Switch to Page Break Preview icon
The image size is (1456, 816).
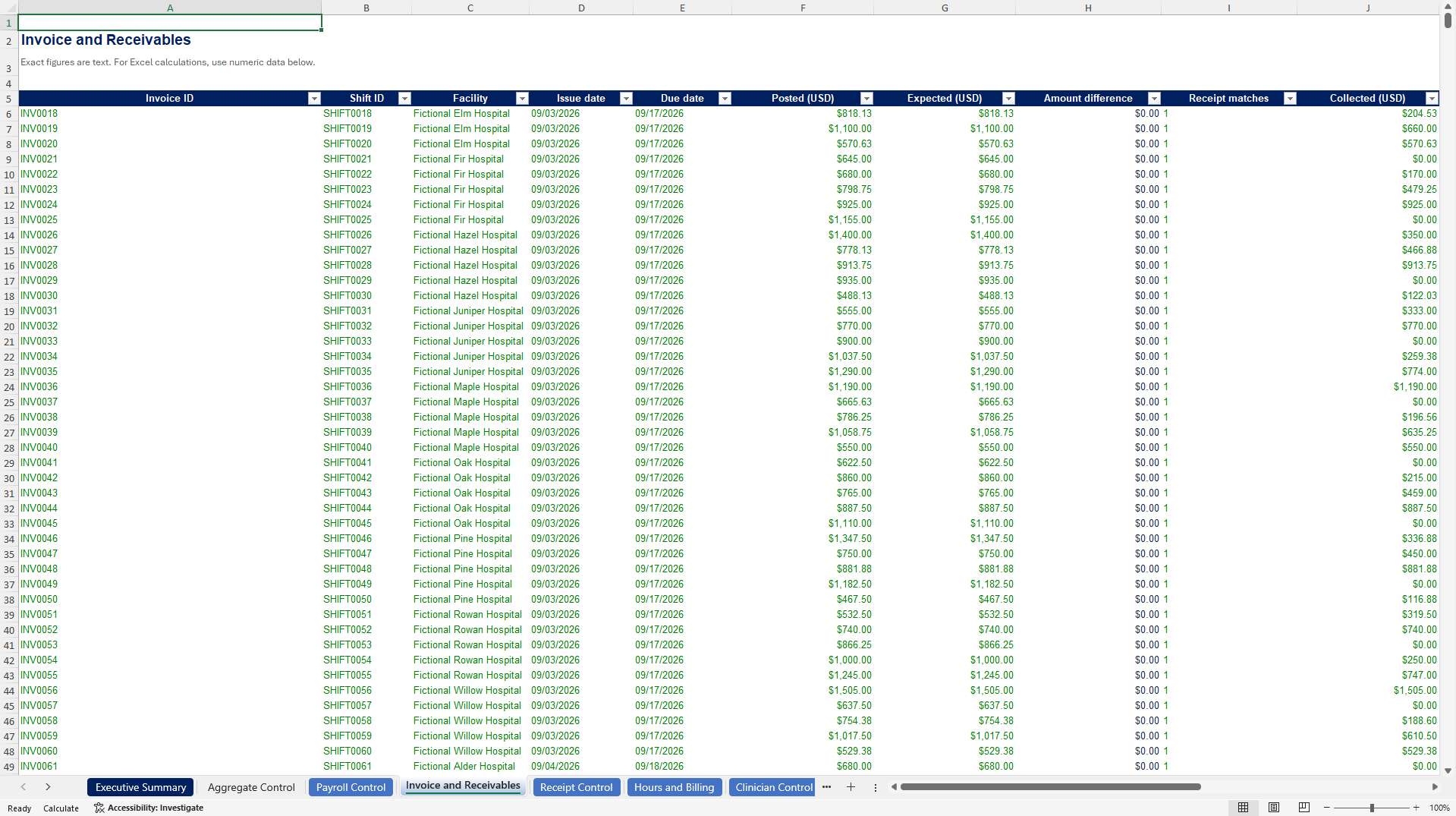(x=1303, y=808)
